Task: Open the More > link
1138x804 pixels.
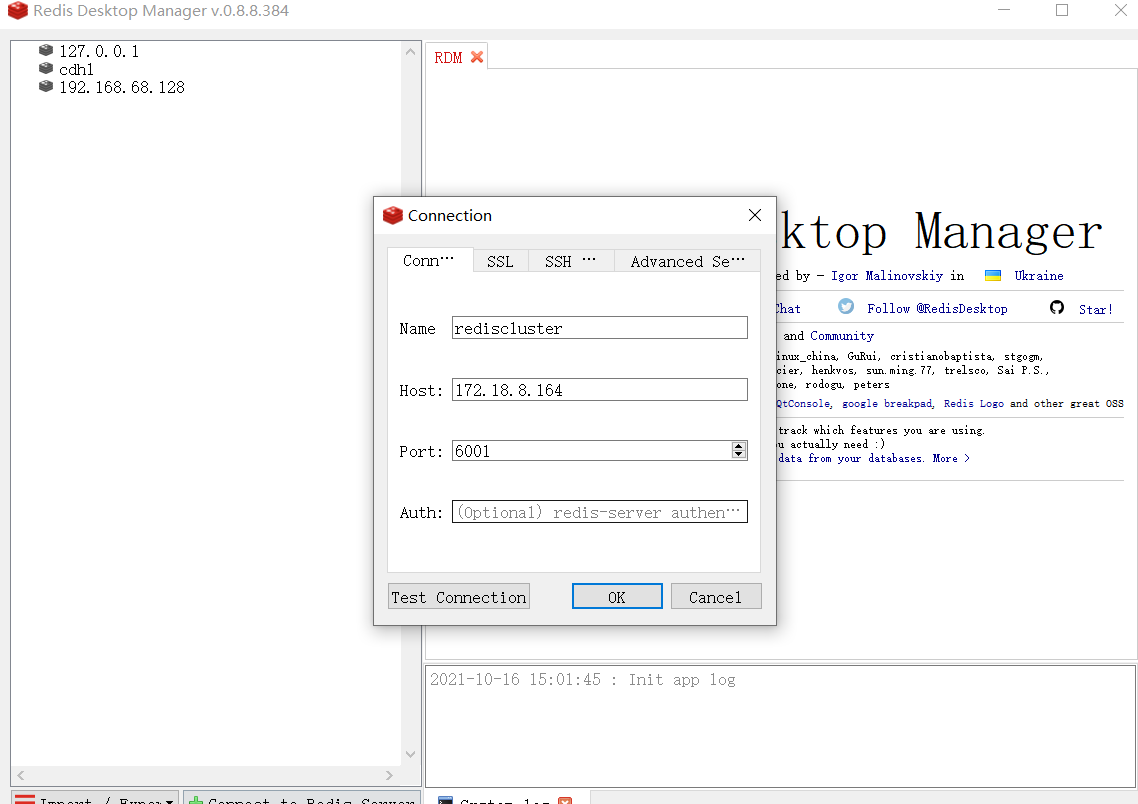Action: click(x=951, y=459)
